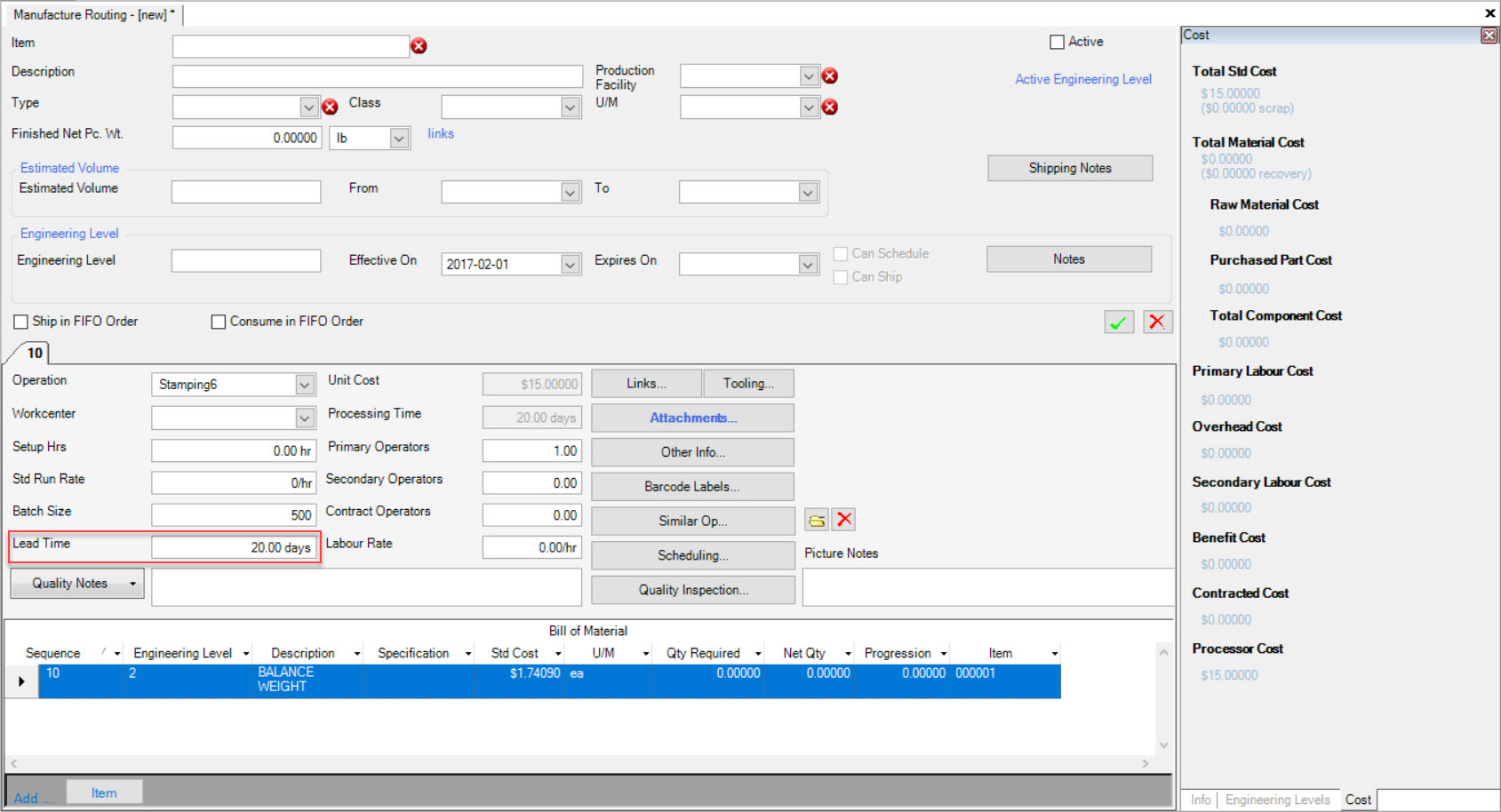Open the lb weight unit dropdown

tap(399, 139)
